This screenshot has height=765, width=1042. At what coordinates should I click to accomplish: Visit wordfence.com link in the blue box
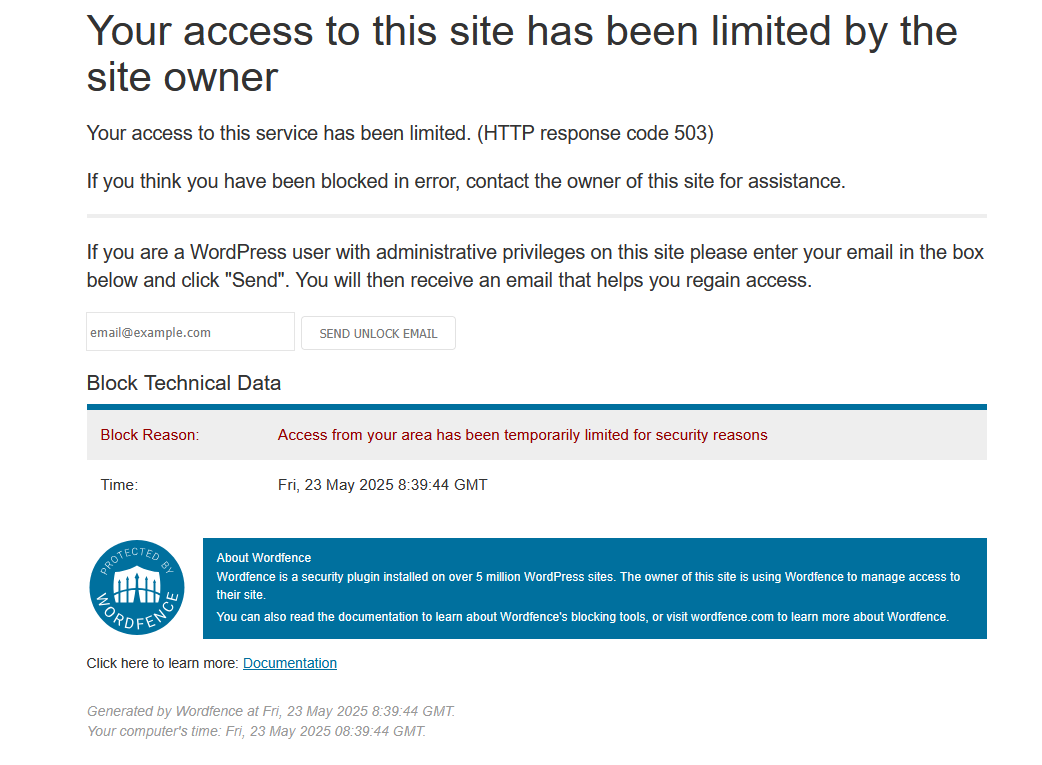pyautogui.click(x=732, y=617)
